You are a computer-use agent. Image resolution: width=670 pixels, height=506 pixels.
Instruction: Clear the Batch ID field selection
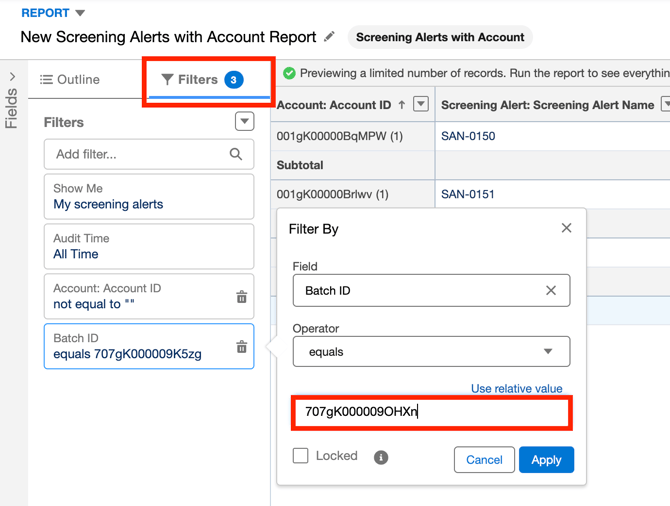pyautogui.click(x=551, y=291)
